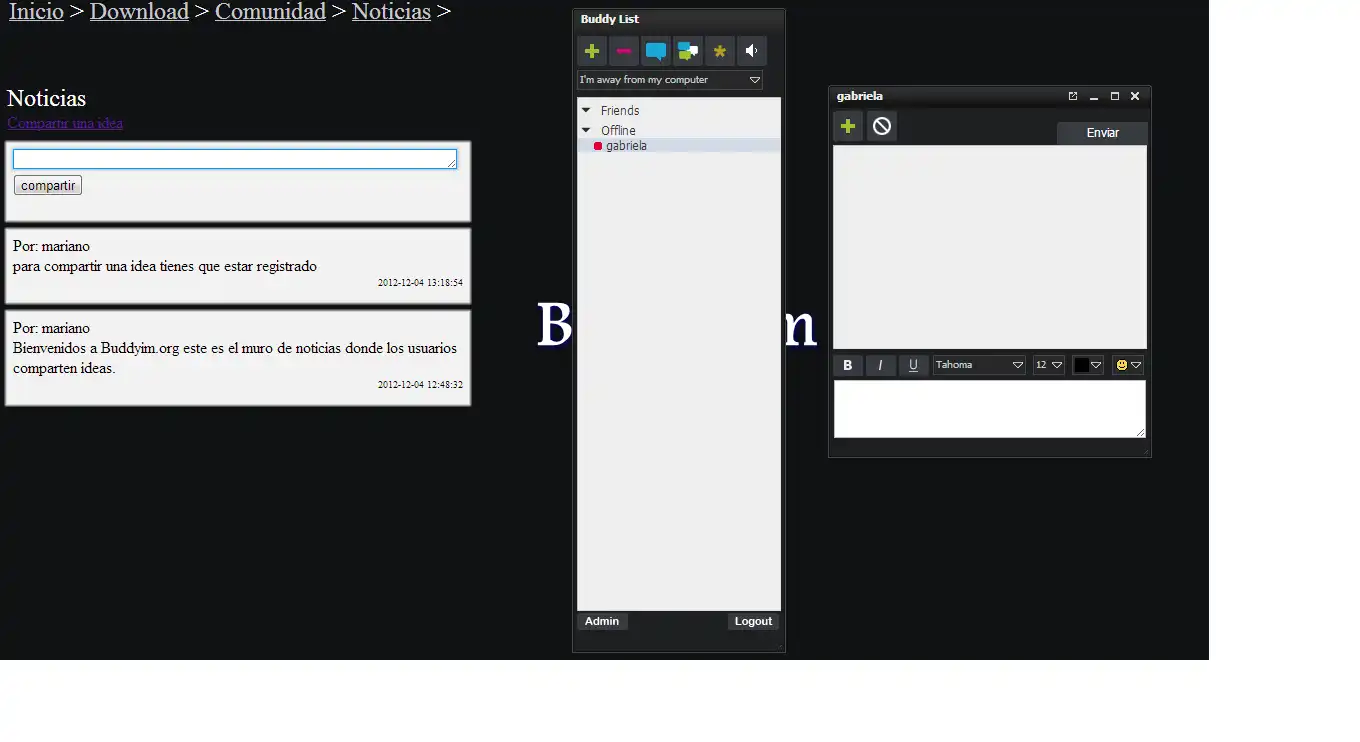Toggle italic formatting in chat
Viewport: 1360px width, 742px height.
[880, 366]
